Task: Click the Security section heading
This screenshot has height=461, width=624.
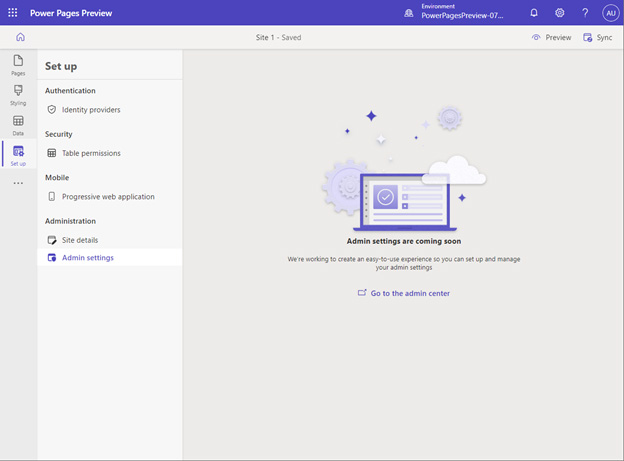Action: point(58,134)
